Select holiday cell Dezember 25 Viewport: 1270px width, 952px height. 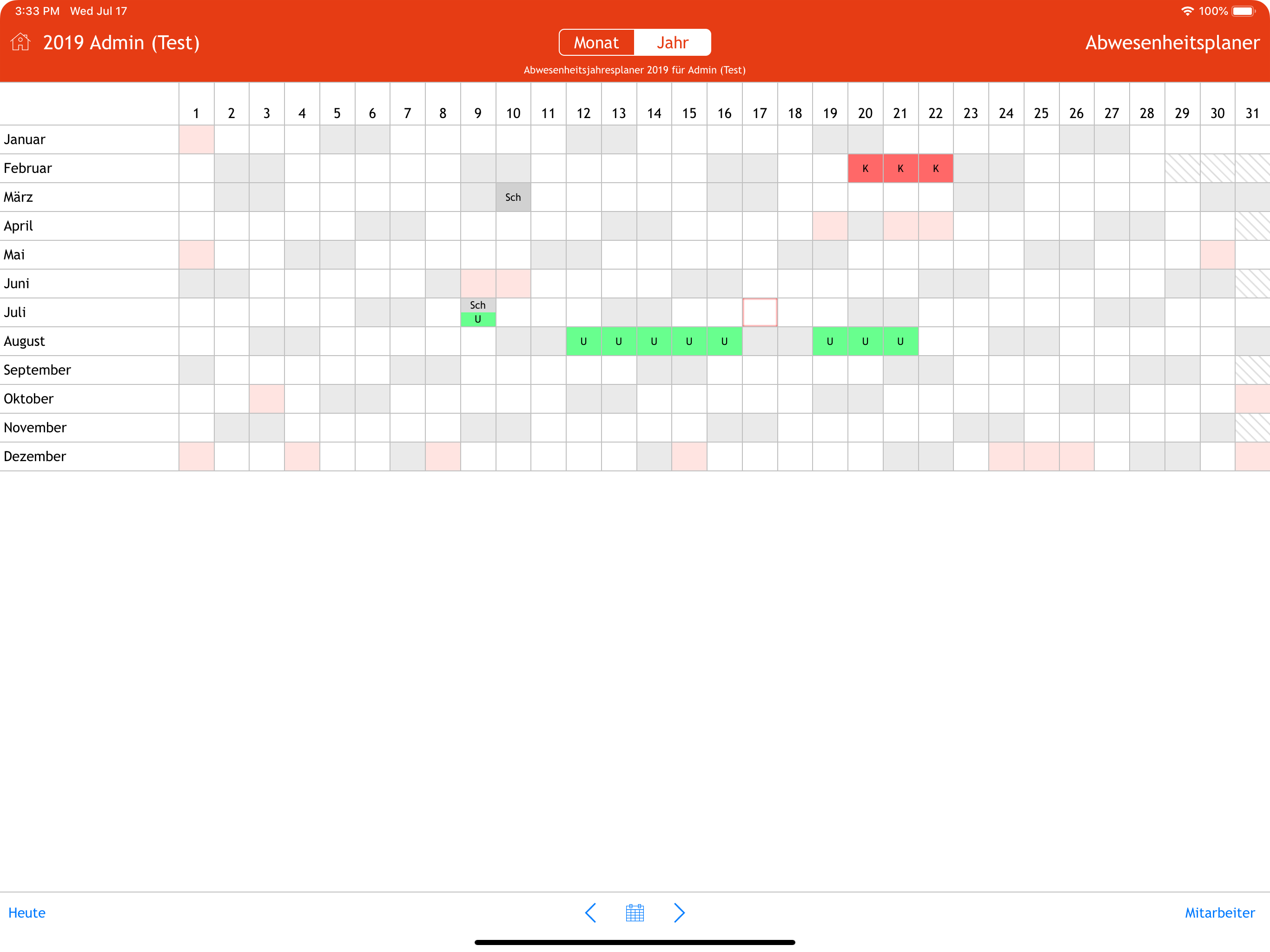(x=1041, y=456)
